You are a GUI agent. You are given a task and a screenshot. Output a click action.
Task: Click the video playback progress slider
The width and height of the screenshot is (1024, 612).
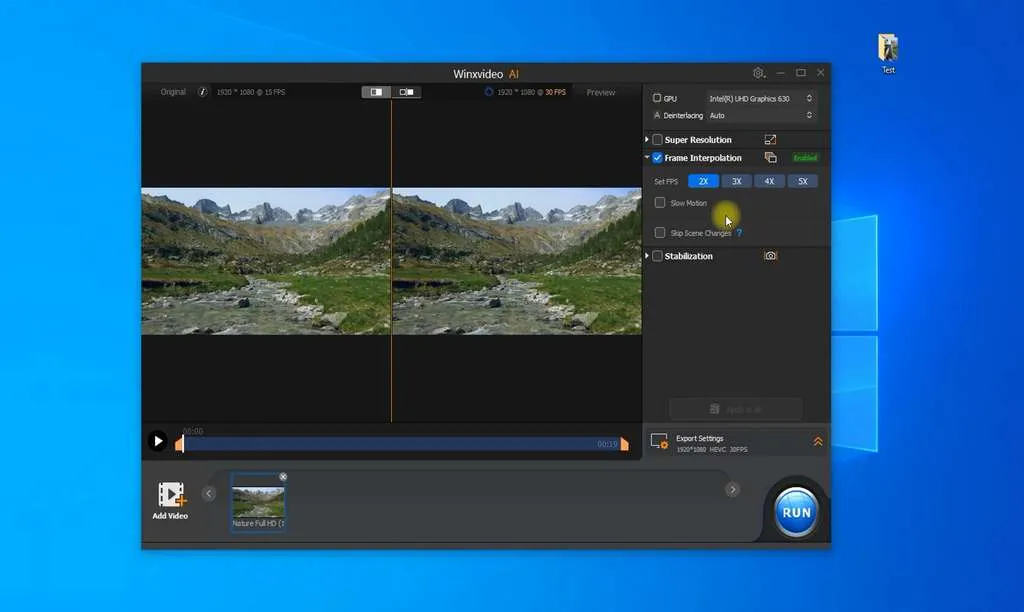click(x=400, y=443)
